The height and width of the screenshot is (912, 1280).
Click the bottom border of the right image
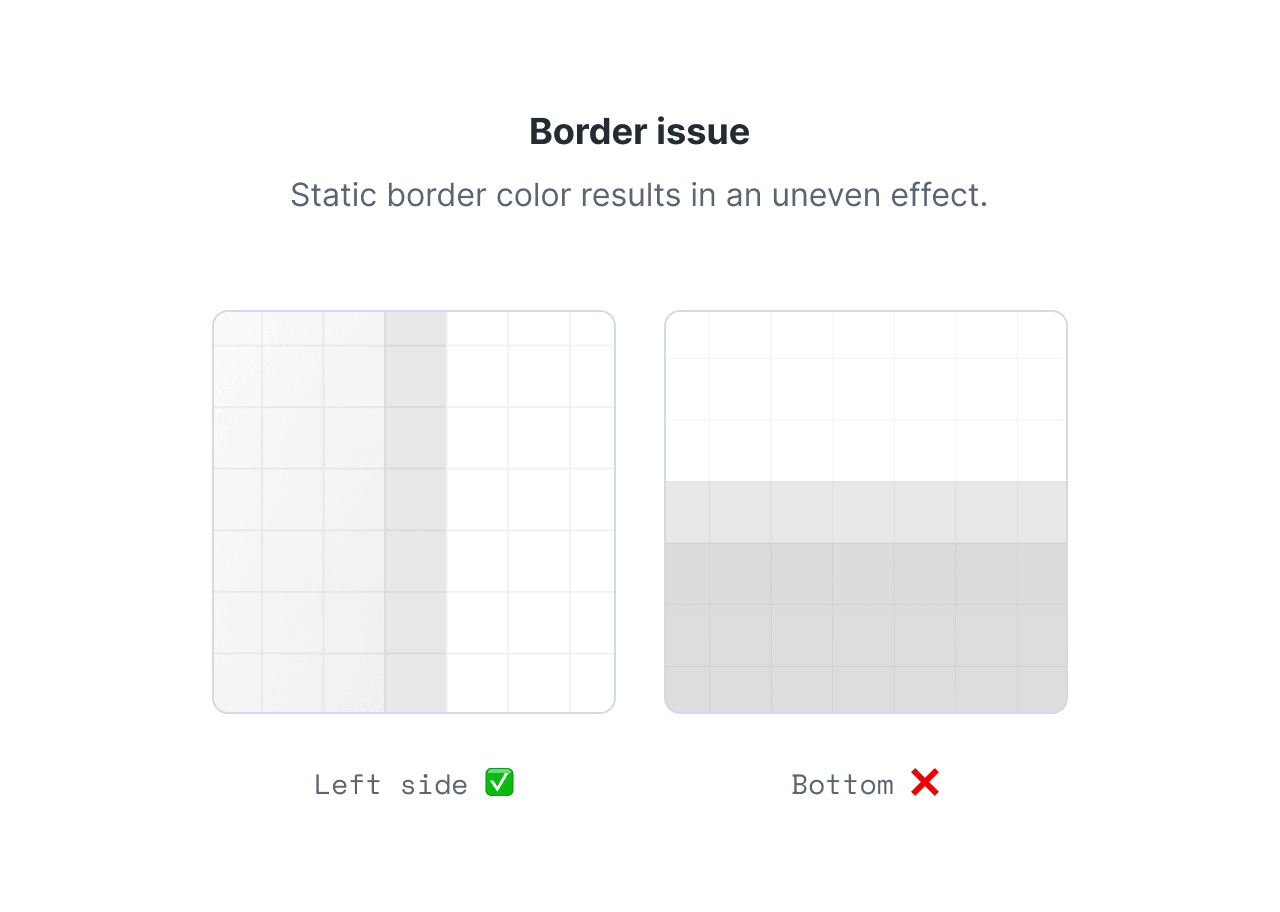point(866,713)
